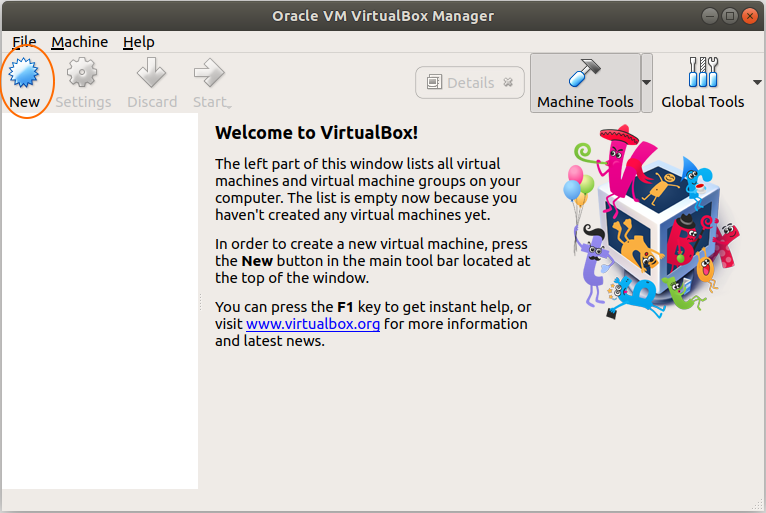Click the Start arrow toolbar icon

(209, 72)
